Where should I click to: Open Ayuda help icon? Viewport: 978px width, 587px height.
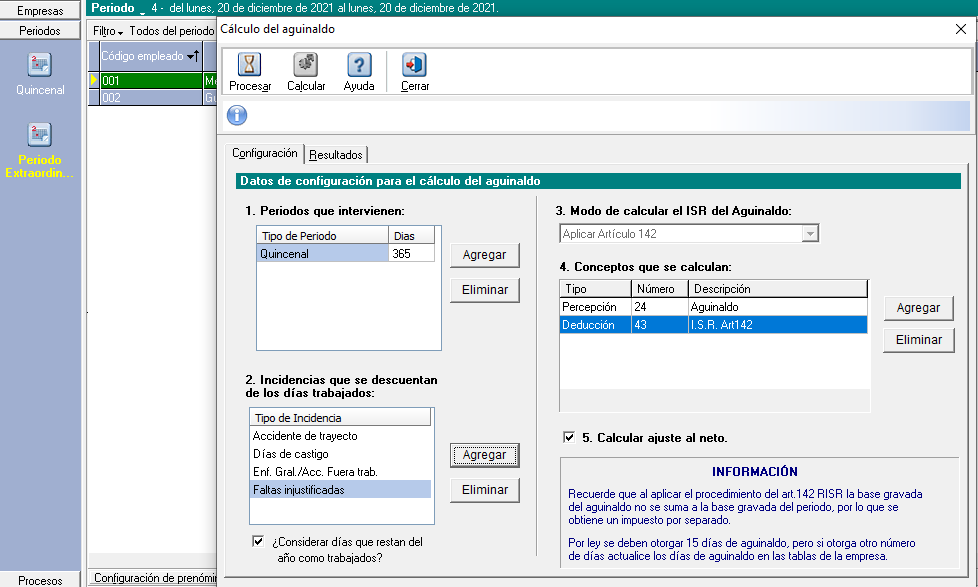coord(359,64)
